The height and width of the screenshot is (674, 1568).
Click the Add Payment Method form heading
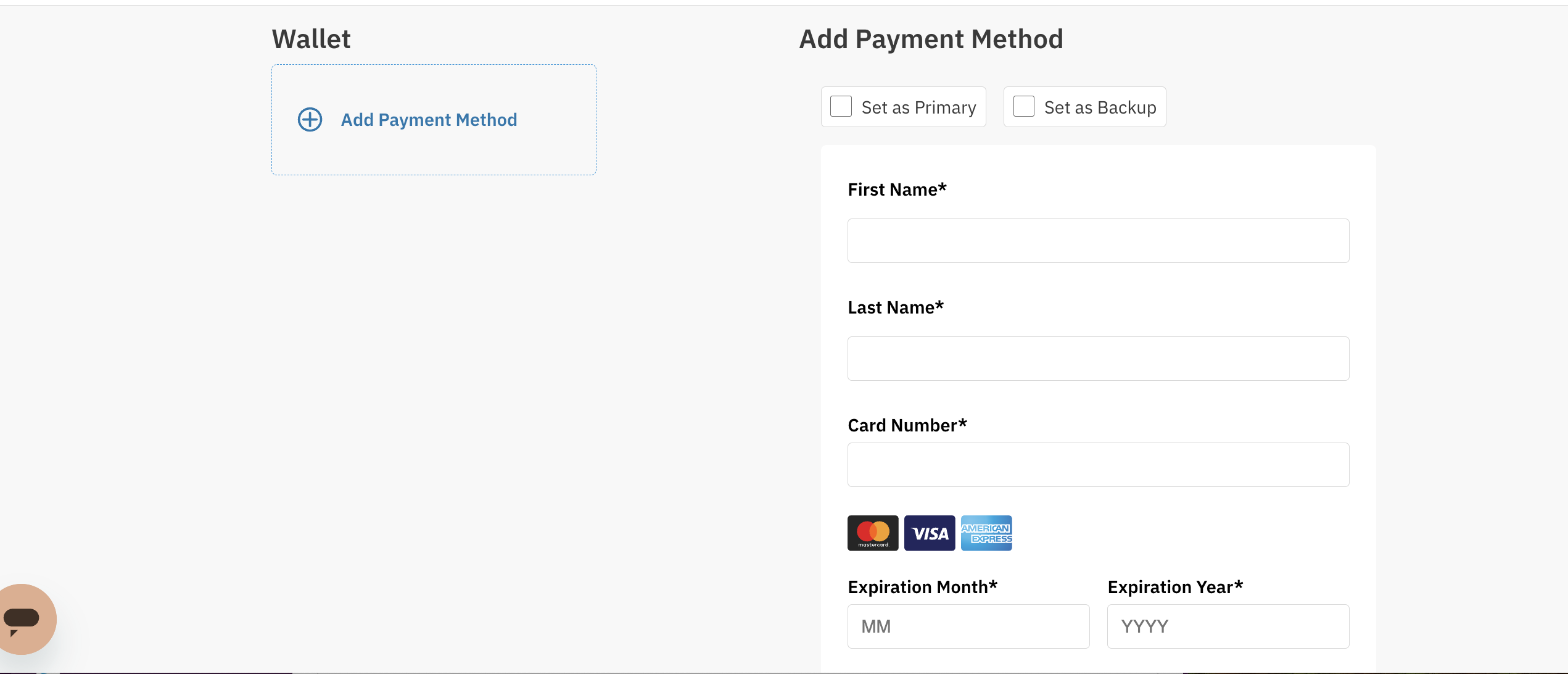point(931,39)
